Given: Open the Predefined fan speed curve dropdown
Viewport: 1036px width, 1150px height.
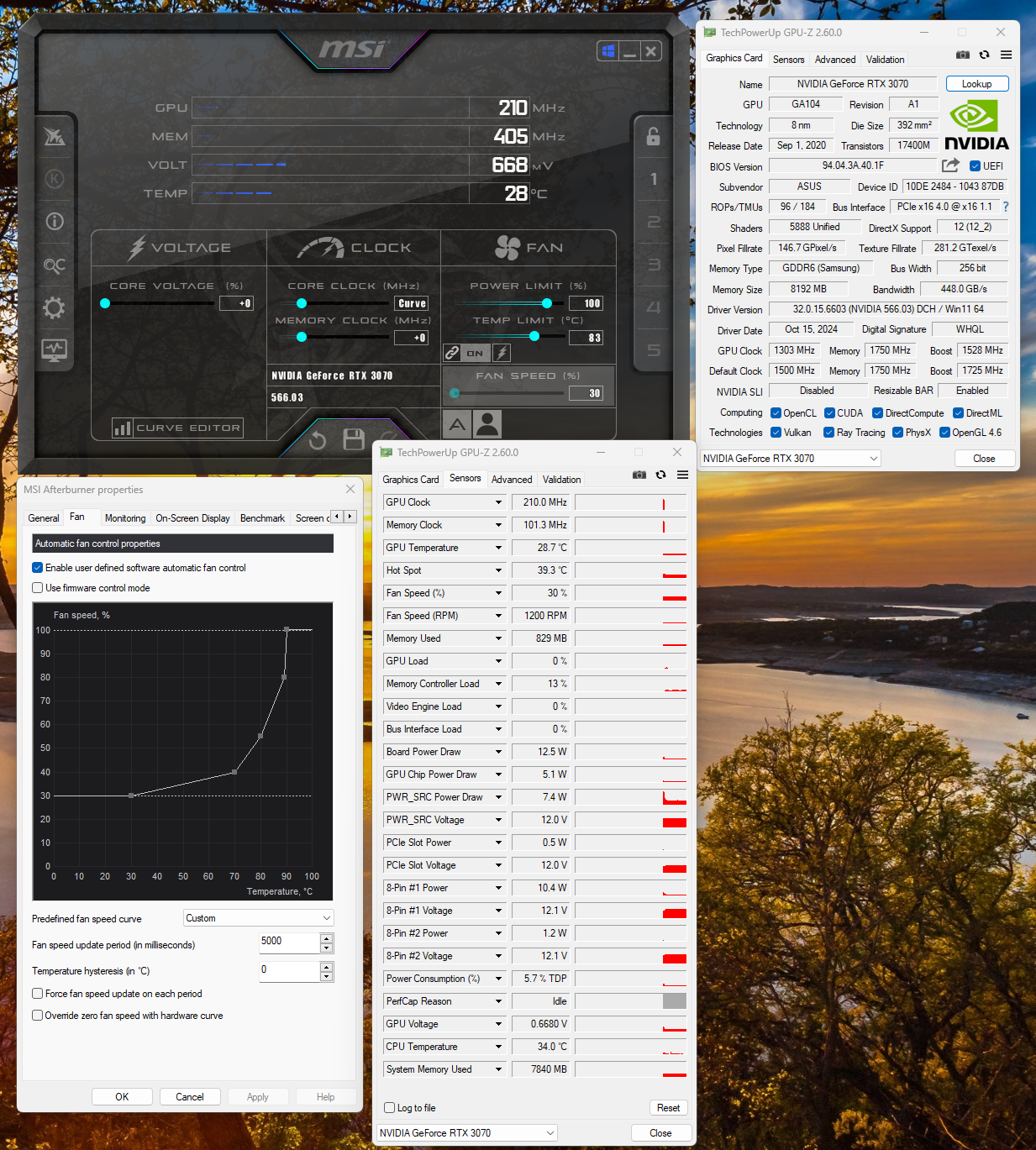Looking at the screenshot, I should pos(259,918).
